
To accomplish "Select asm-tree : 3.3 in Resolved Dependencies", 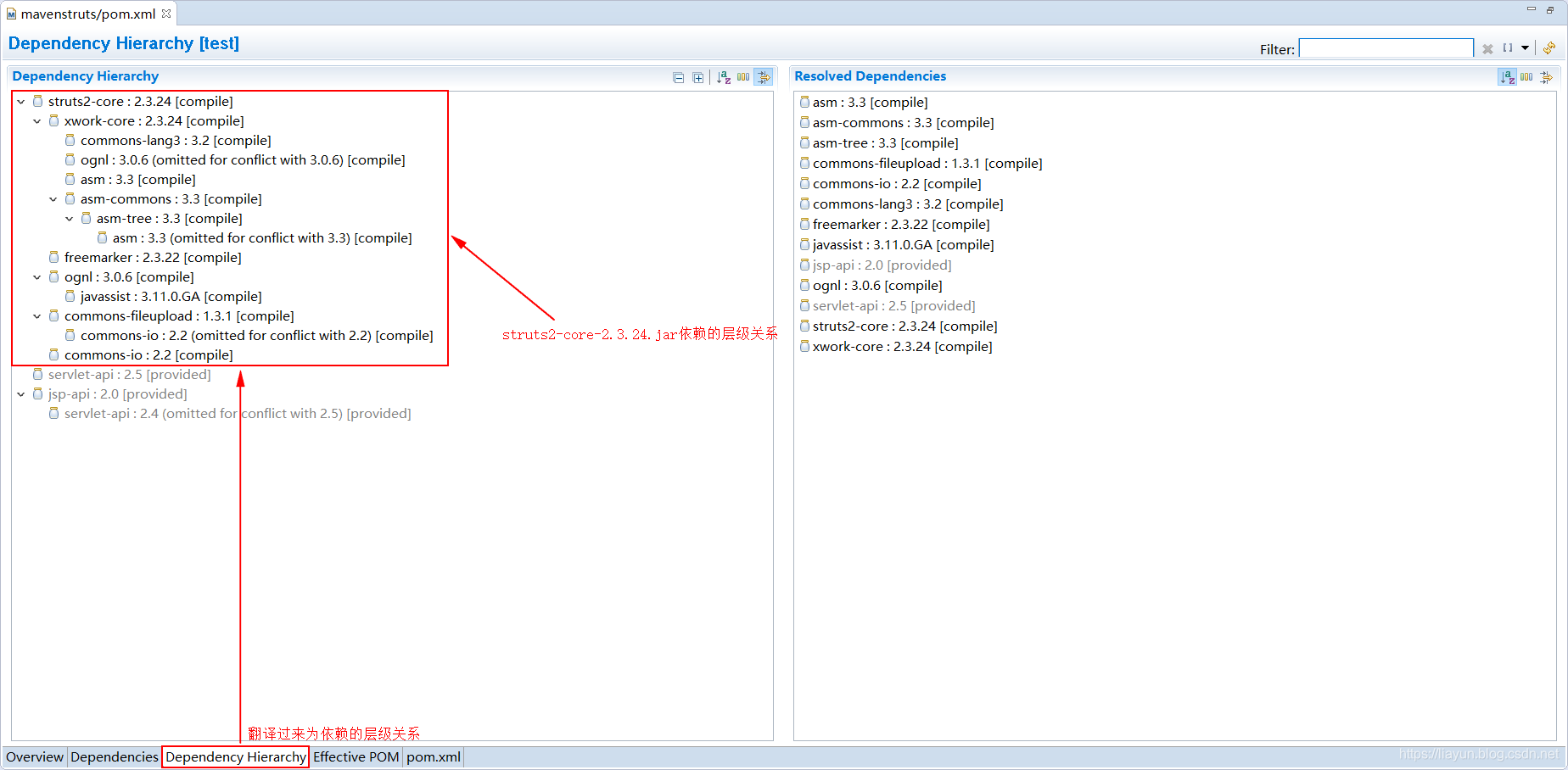I will coord(886,143).
